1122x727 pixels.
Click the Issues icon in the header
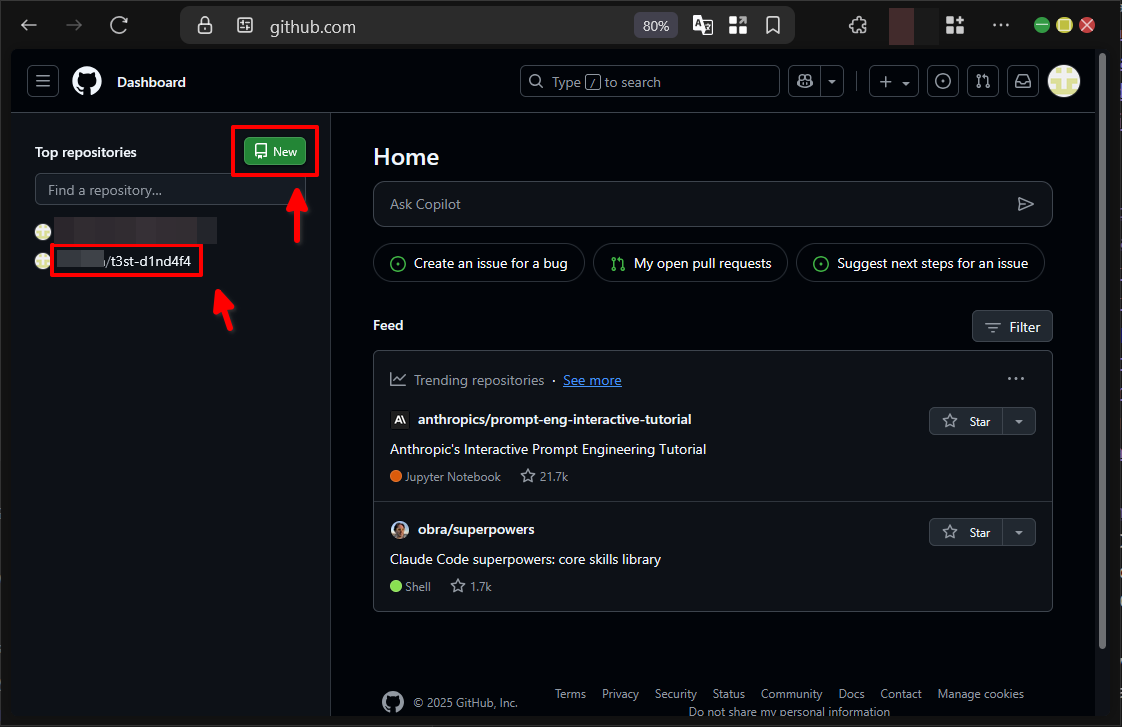(x=943, y=81)
